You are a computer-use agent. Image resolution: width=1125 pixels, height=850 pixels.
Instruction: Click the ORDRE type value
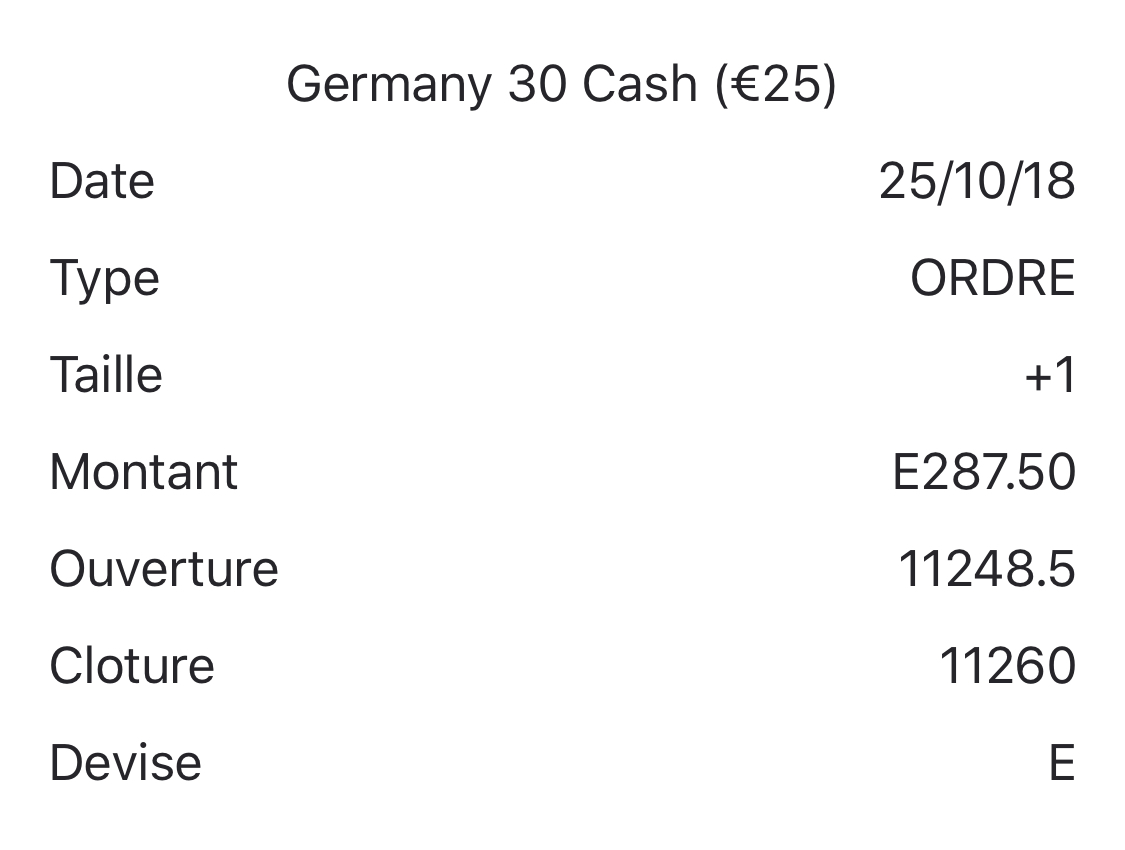click(x=992, y=279)
